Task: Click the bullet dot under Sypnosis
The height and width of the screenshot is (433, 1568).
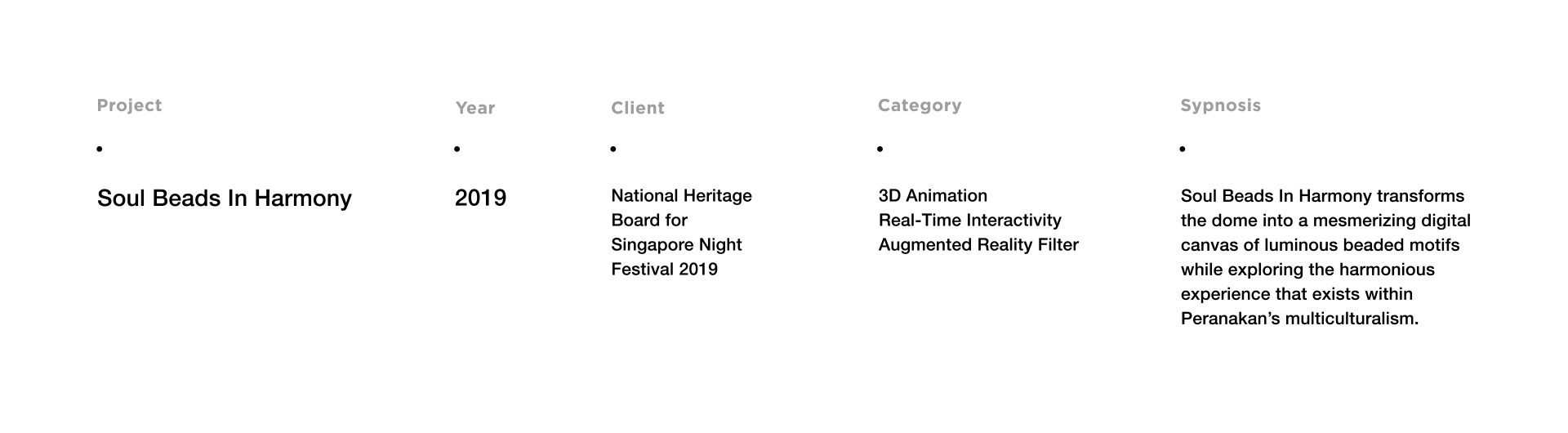Action: click(1182, 149)
